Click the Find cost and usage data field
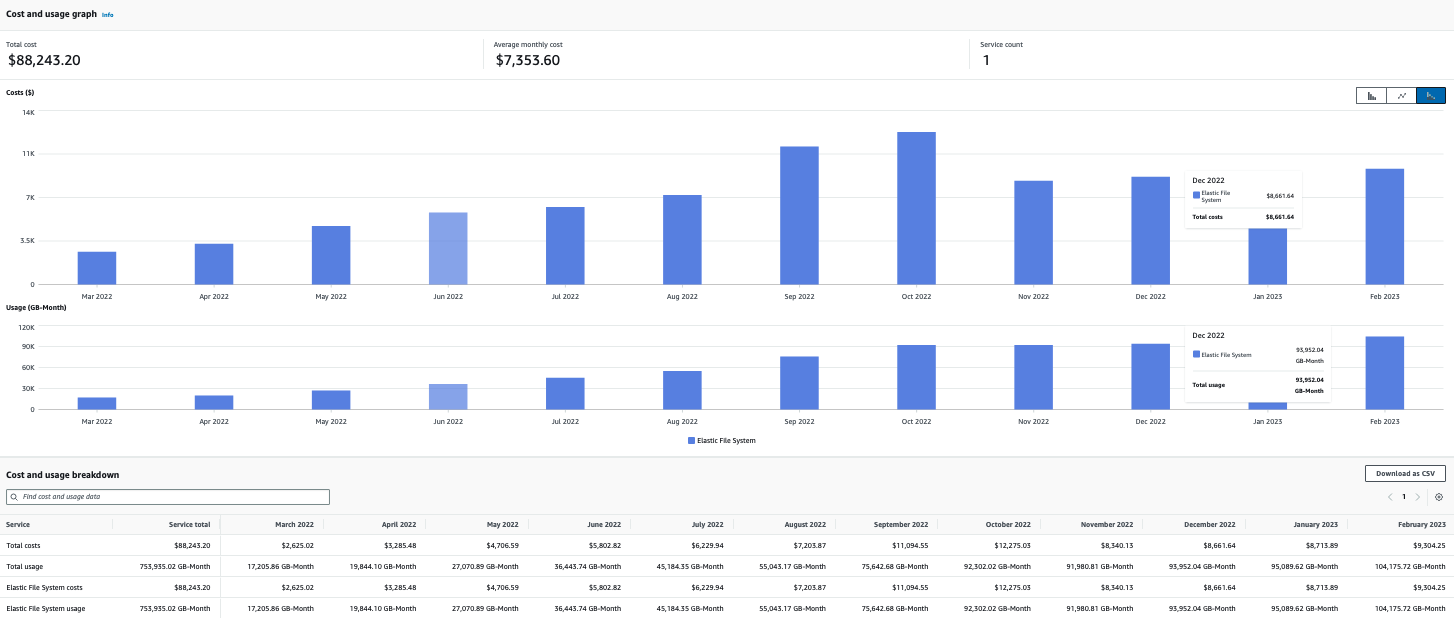Viewport: 1454px width, 618px height. [167, 497]
